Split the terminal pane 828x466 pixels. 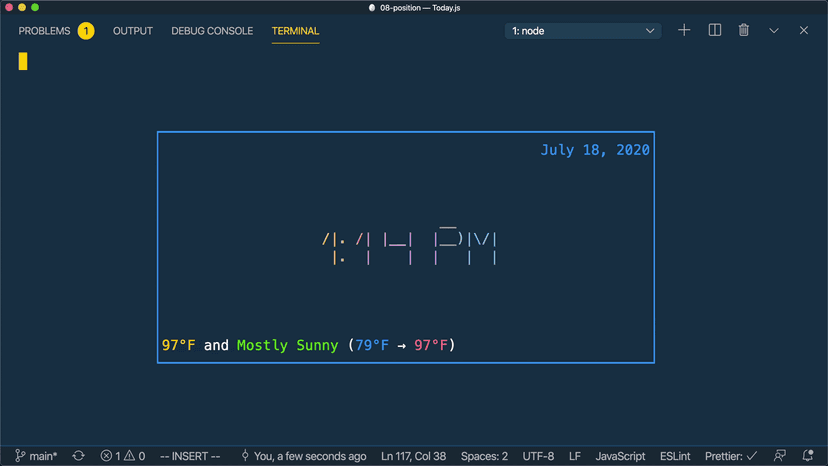click(x=715, y=31)
